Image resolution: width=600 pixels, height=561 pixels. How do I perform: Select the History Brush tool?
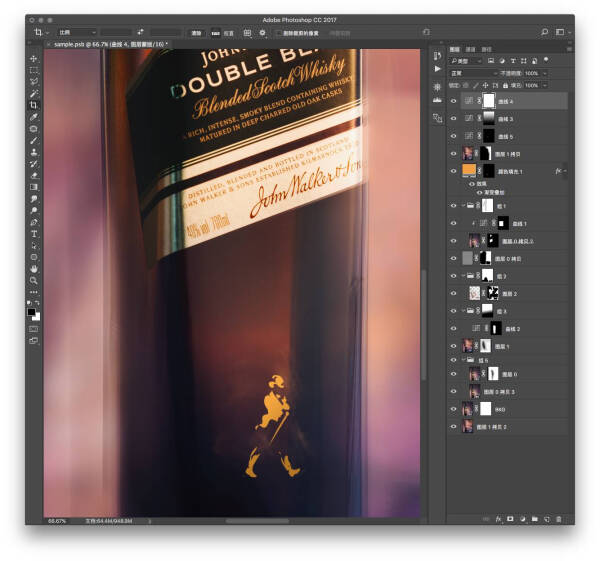tap(34, 164)
